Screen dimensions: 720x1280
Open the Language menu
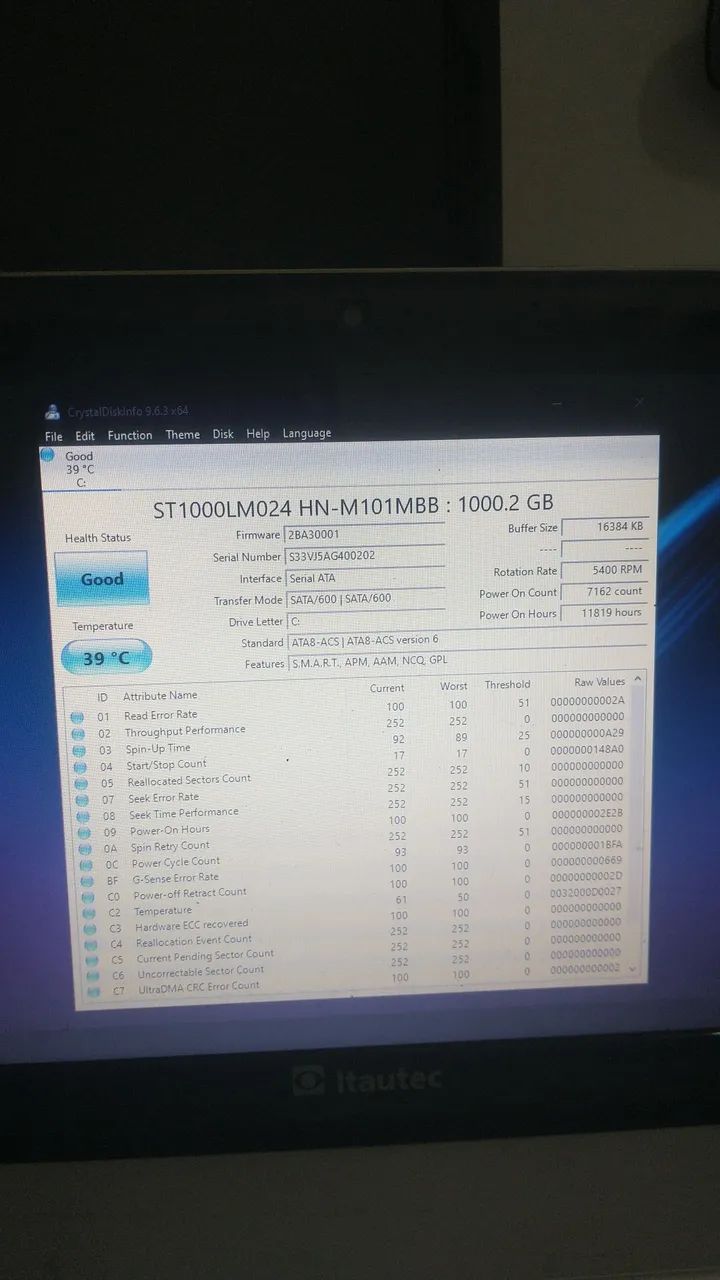coord(307,433)
